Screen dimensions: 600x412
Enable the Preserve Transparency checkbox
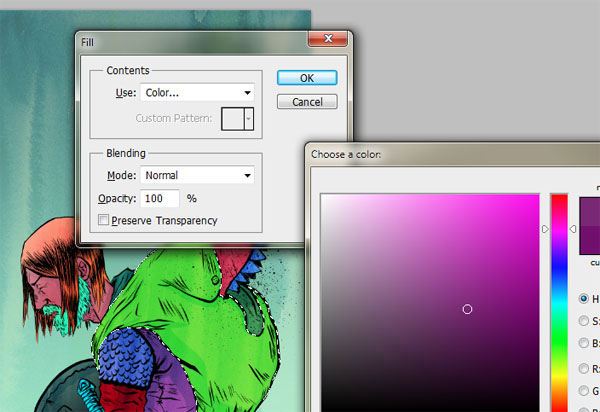(104, 220)
